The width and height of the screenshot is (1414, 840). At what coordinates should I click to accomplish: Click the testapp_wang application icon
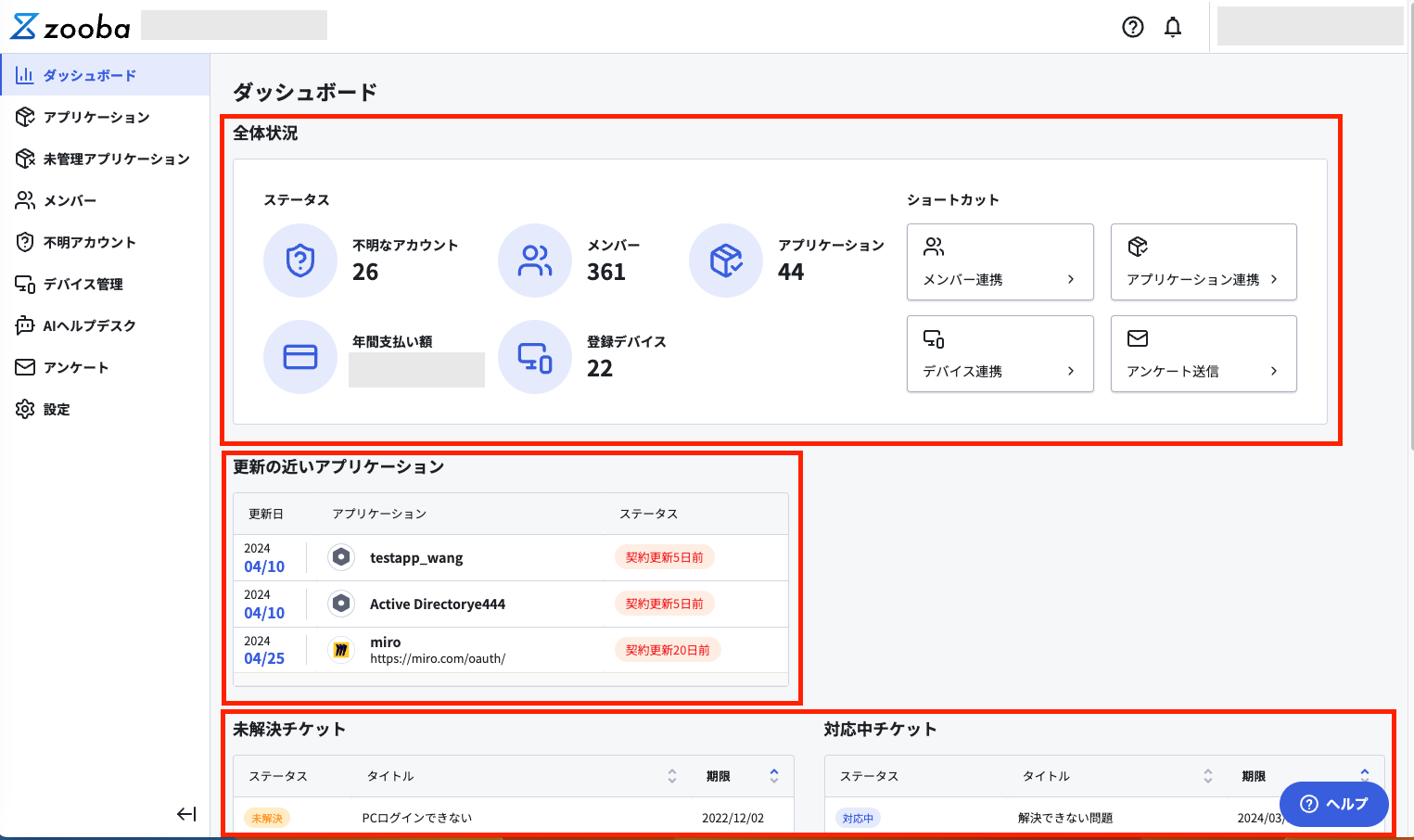341,557
